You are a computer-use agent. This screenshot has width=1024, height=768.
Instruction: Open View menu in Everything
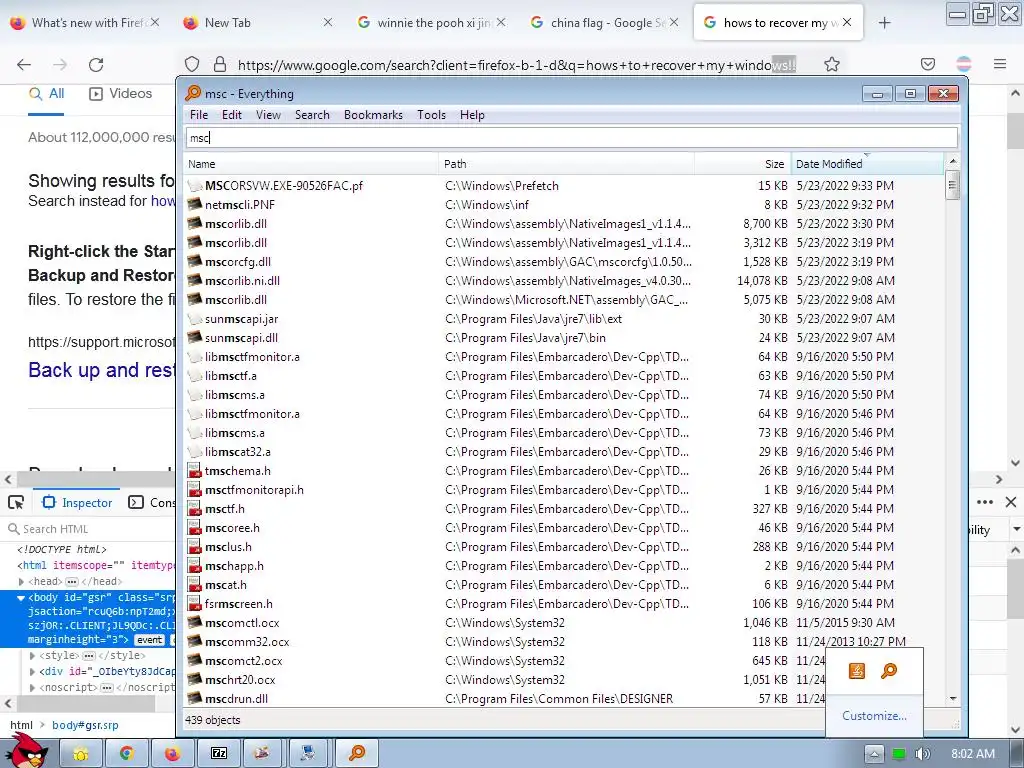tap(268, 115)
